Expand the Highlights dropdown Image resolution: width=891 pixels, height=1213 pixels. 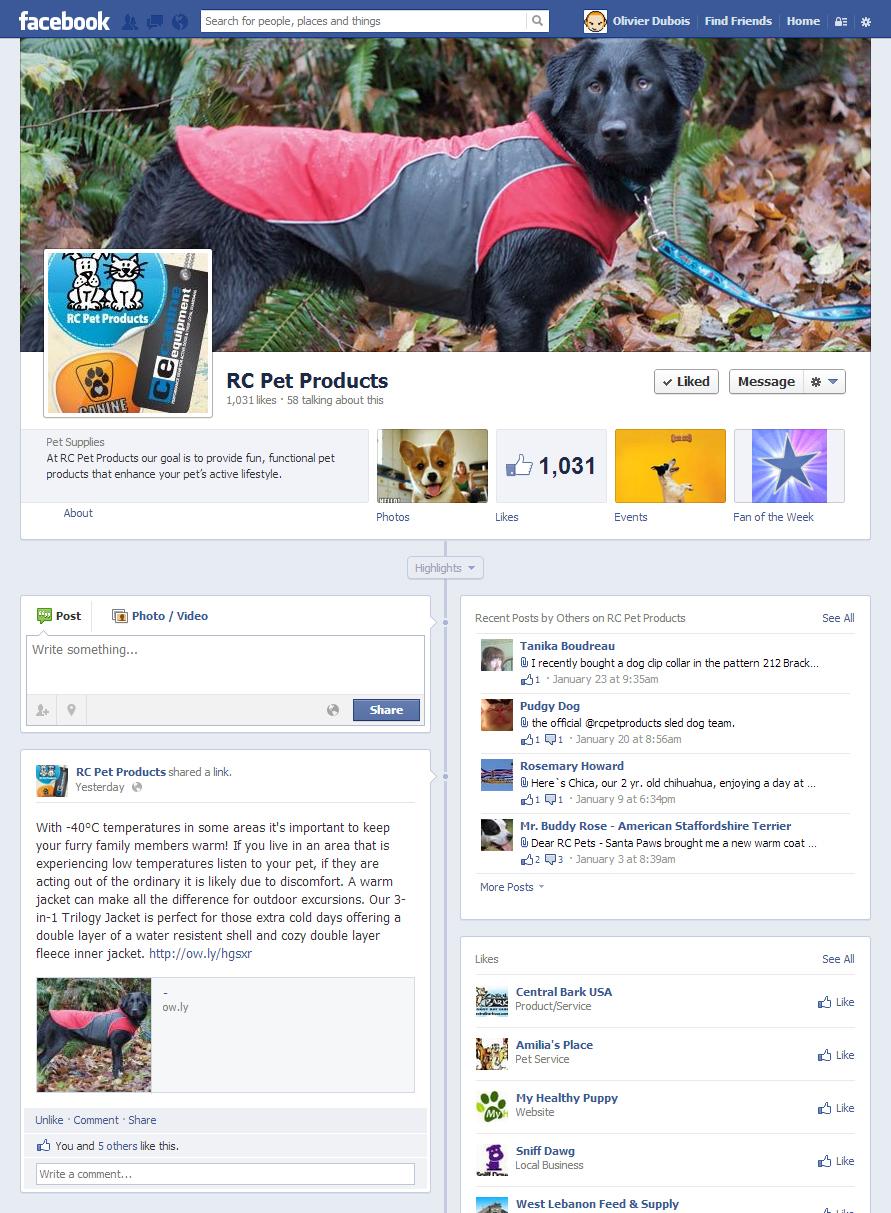[x=445, y=568]
